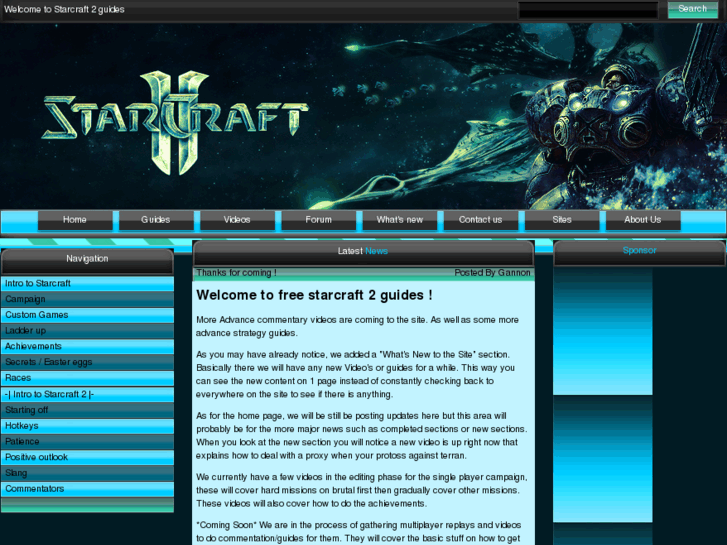Go to Achievements section
Screen dimensions: 727x545
pos(87,346)
